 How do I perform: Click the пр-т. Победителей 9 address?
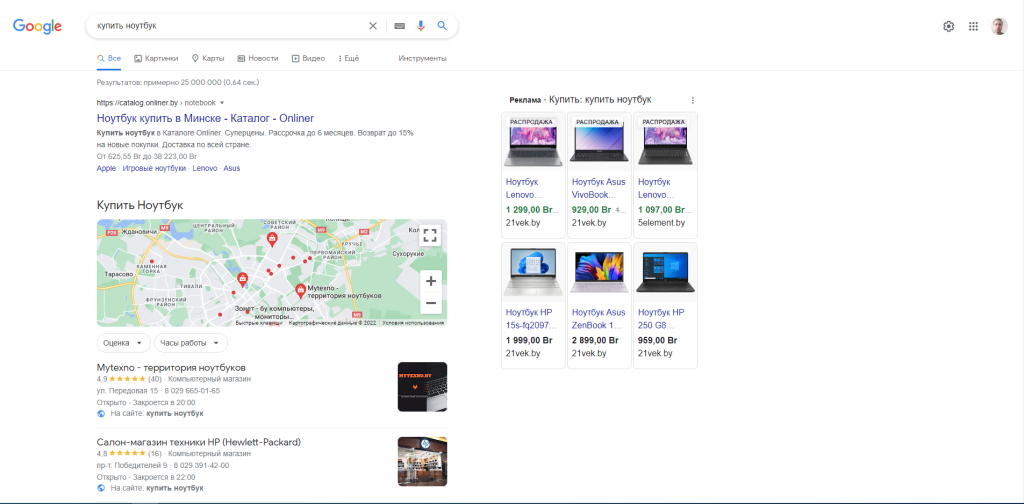[132, 465]
